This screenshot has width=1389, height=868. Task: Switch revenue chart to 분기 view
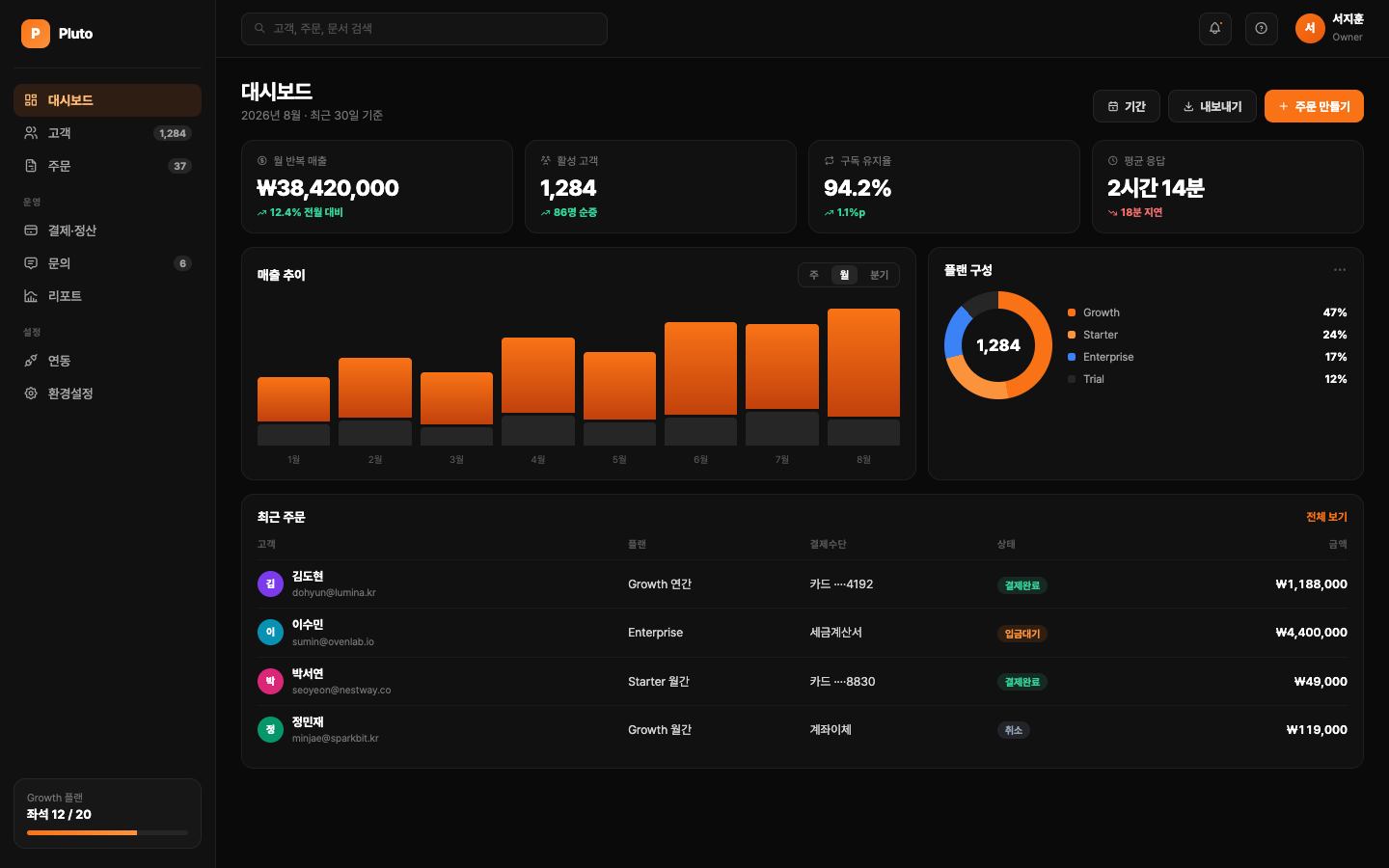[879, 275]
